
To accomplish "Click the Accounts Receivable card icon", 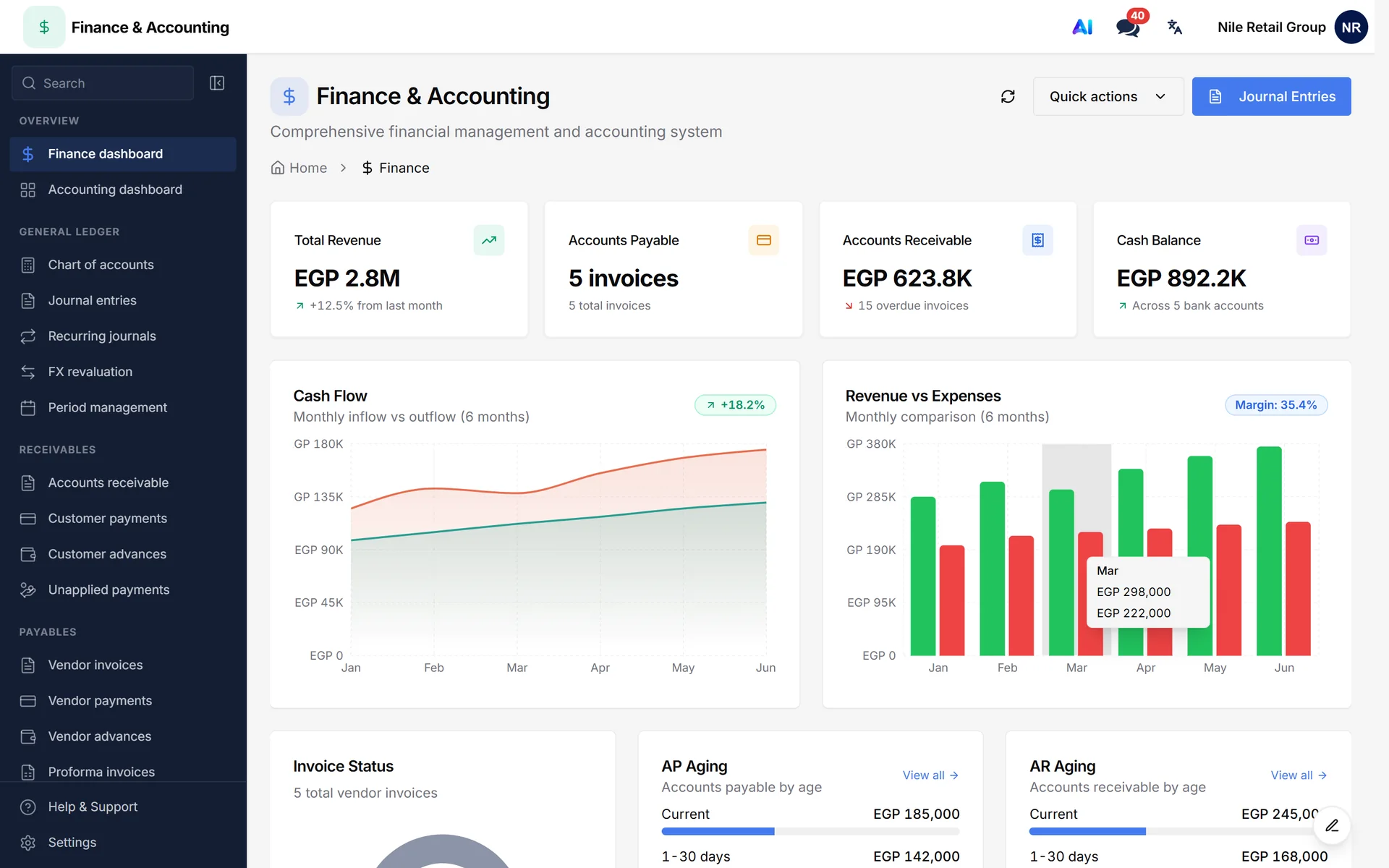I will [1037, 240].
